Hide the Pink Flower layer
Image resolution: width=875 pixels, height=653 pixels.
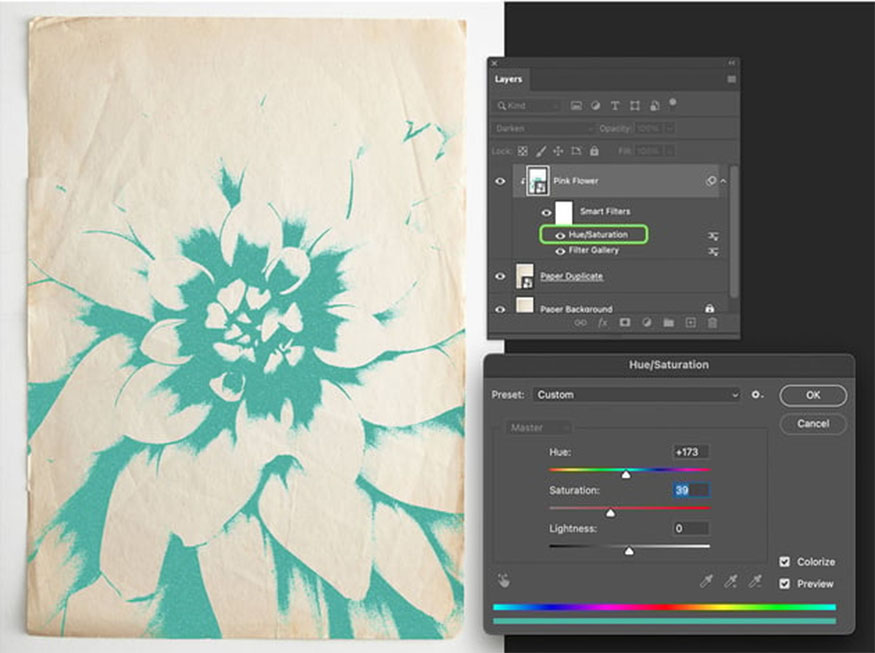[500, 181]
